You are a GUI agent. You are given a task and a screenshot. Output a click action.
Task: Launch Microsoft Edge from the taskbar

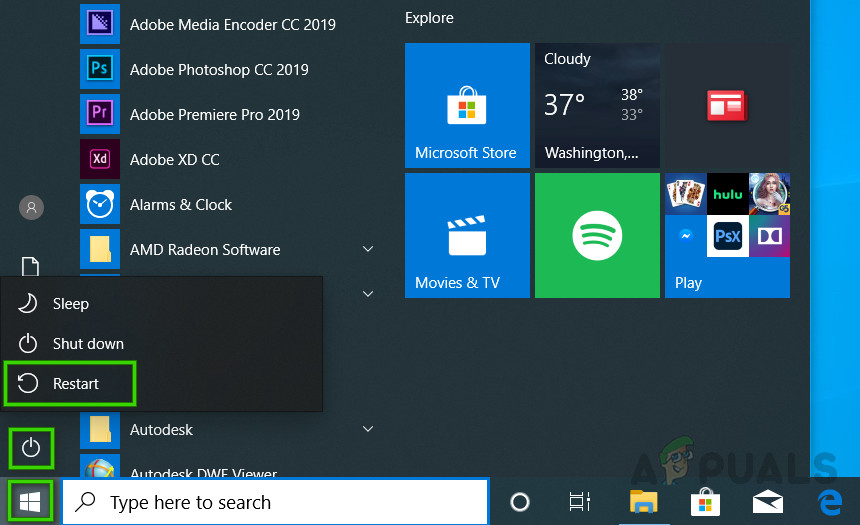(x=830, y=501)
